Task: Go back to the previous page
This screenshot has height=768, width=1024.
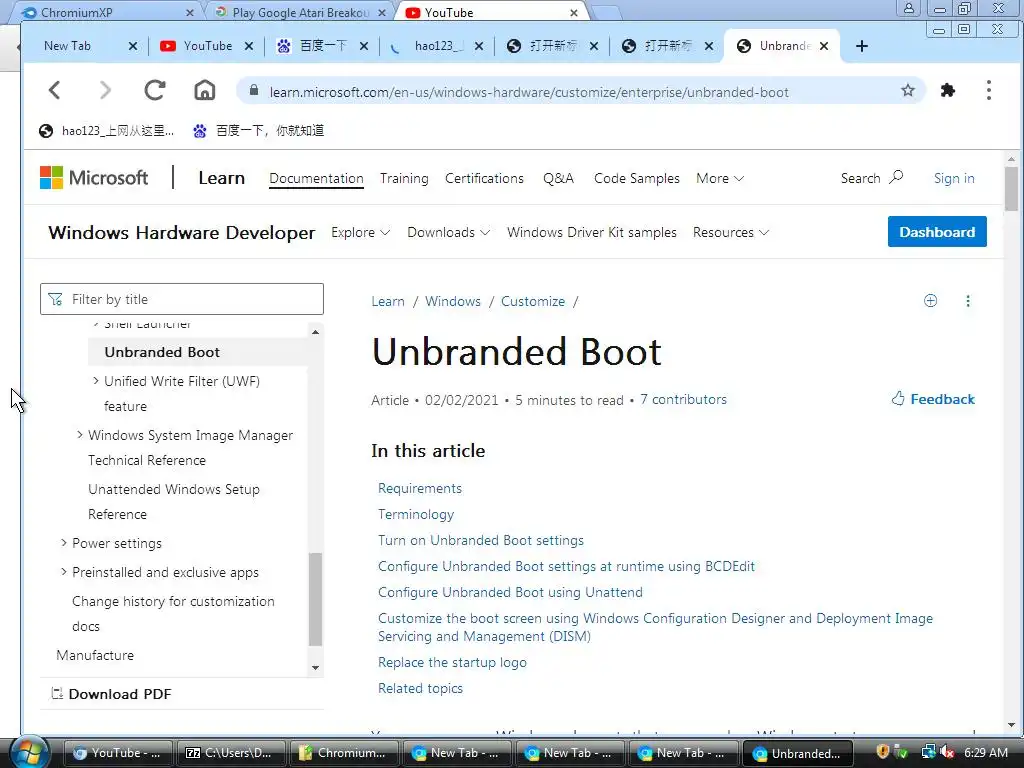Action: (55, 90)
